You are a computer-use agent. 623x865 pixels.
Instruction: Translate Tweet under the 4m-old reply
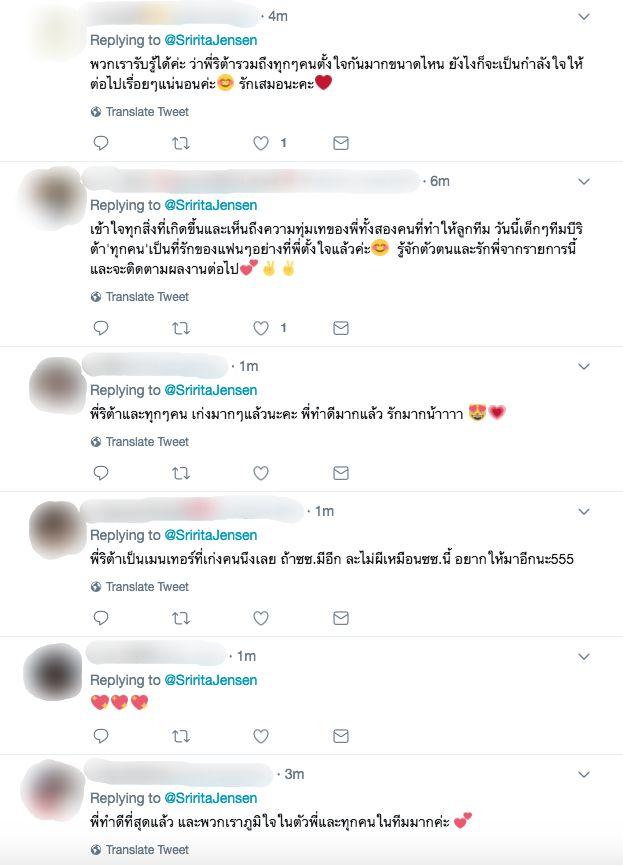point(140,112)
